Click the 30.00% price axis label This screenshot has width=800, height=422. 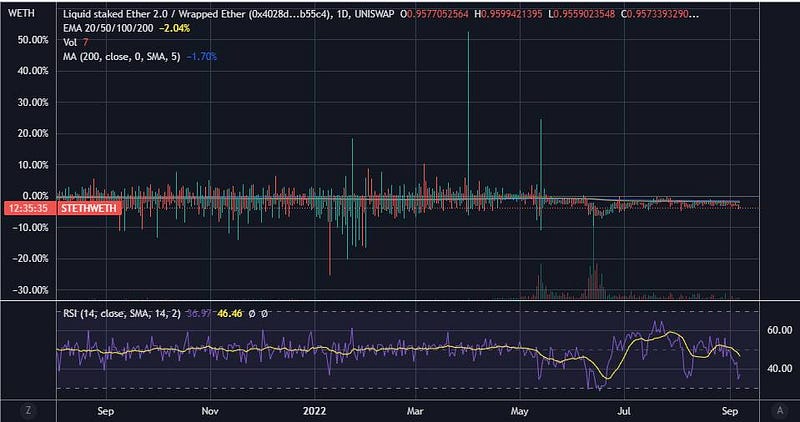[33, 103]
